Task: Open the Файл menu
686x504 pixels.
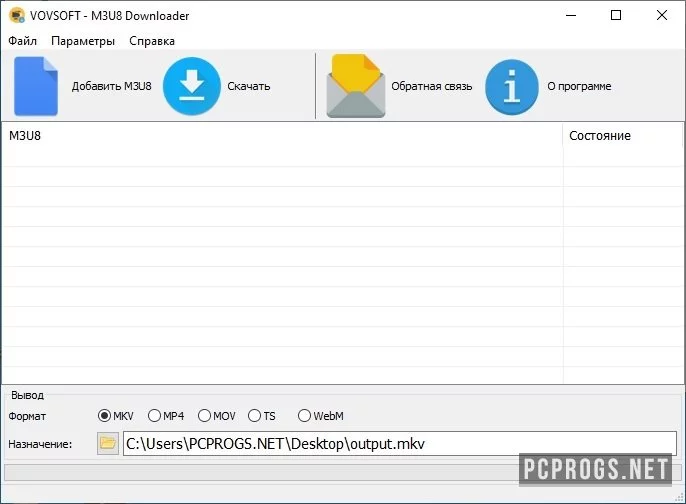Action: pyautogui.click(x=22, y=41)
